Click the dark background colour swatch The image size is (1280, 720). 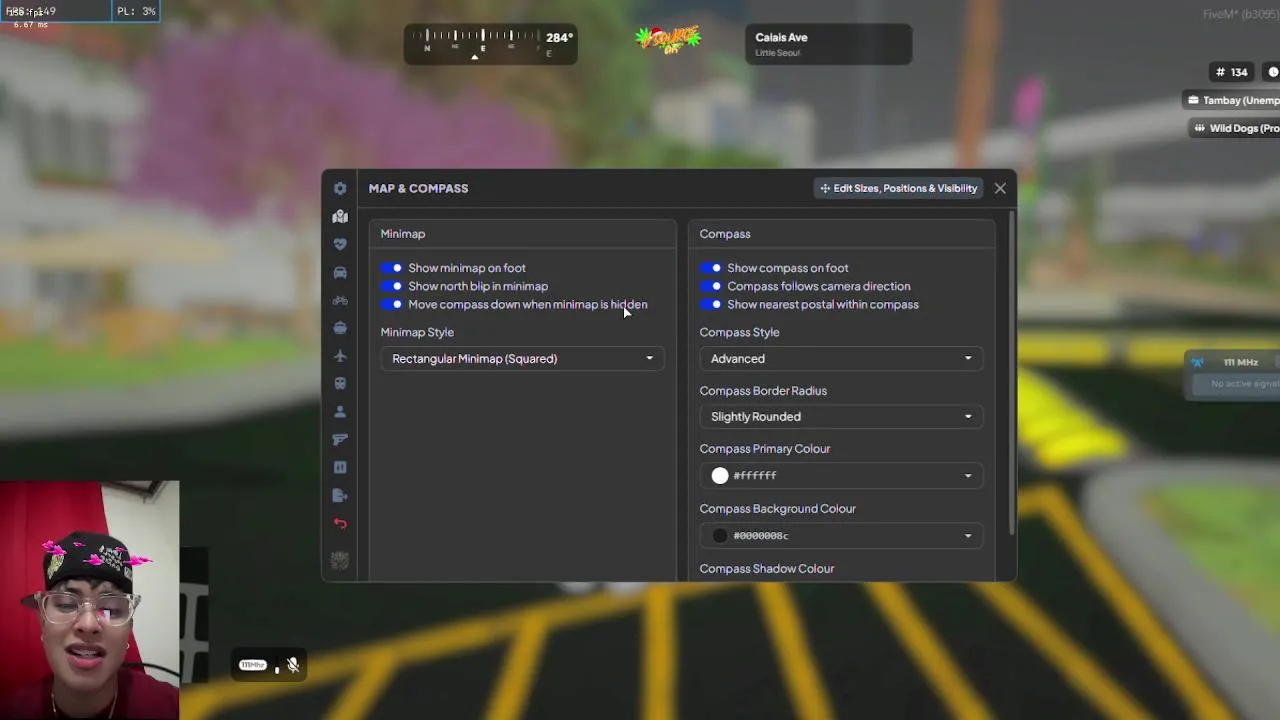pos(720,536)
